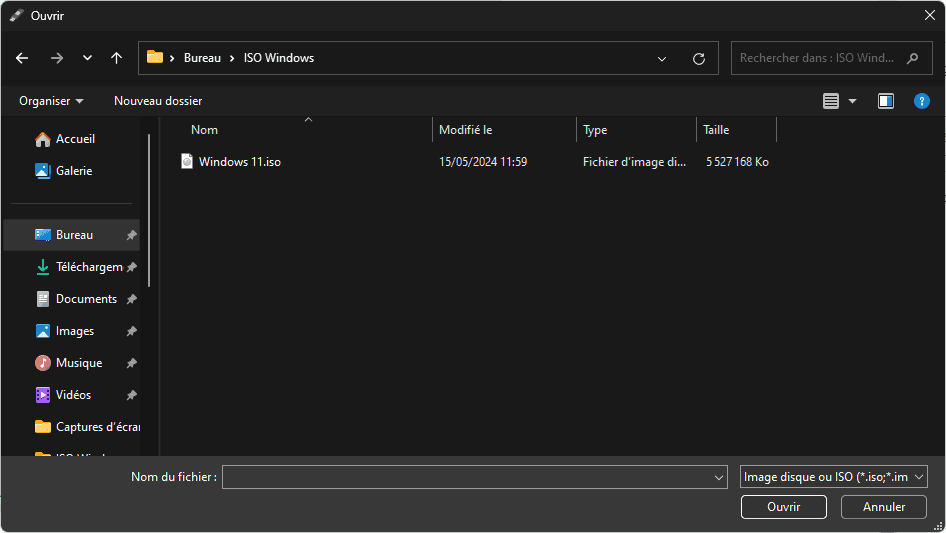
Task: Click the pin icon beside Documents
Action: coord(131,299)
